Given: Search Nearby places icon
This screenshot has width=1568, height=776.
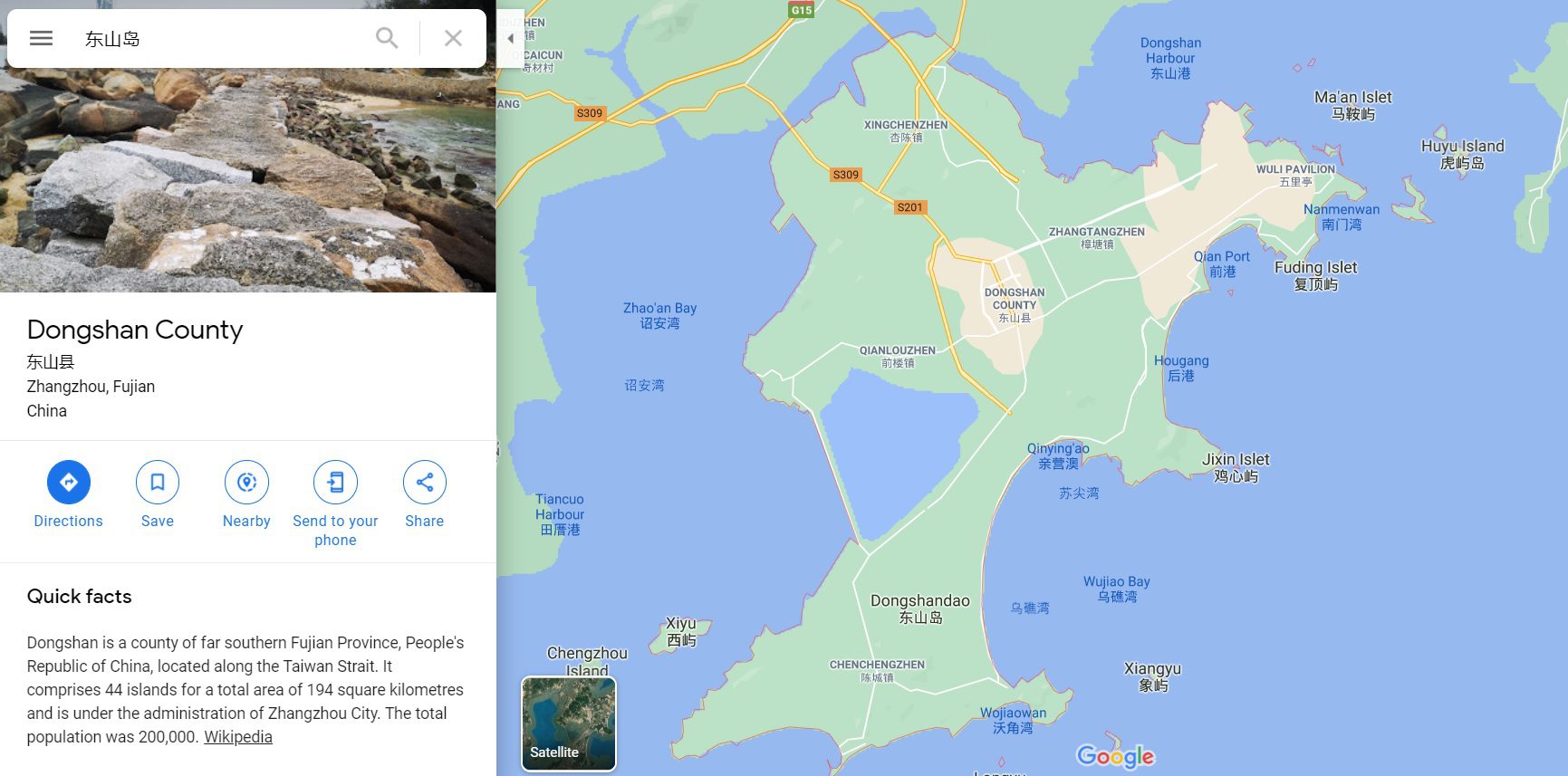Looking at the screenshot, I should tap(246, 482).
